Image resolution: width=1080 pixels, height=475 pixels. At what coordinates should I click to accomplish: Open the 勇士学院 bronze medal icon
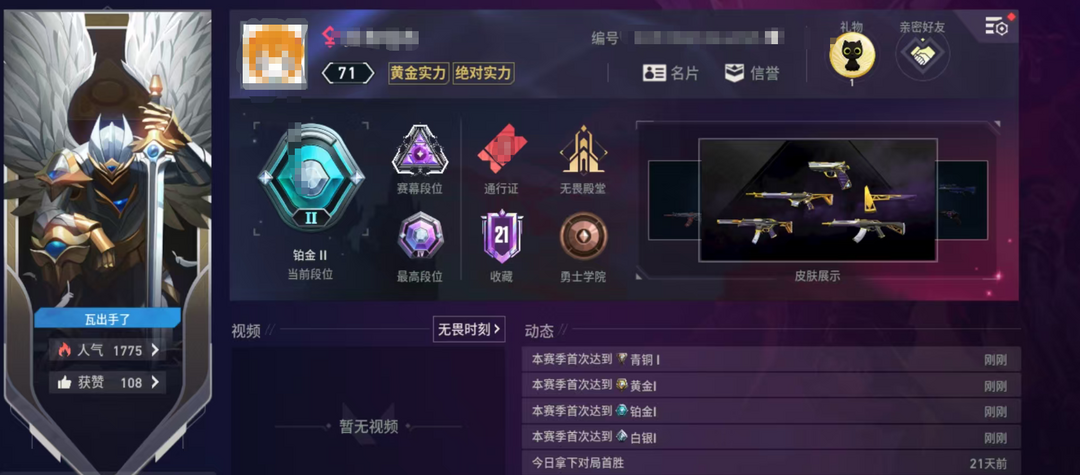pos(583,236)
